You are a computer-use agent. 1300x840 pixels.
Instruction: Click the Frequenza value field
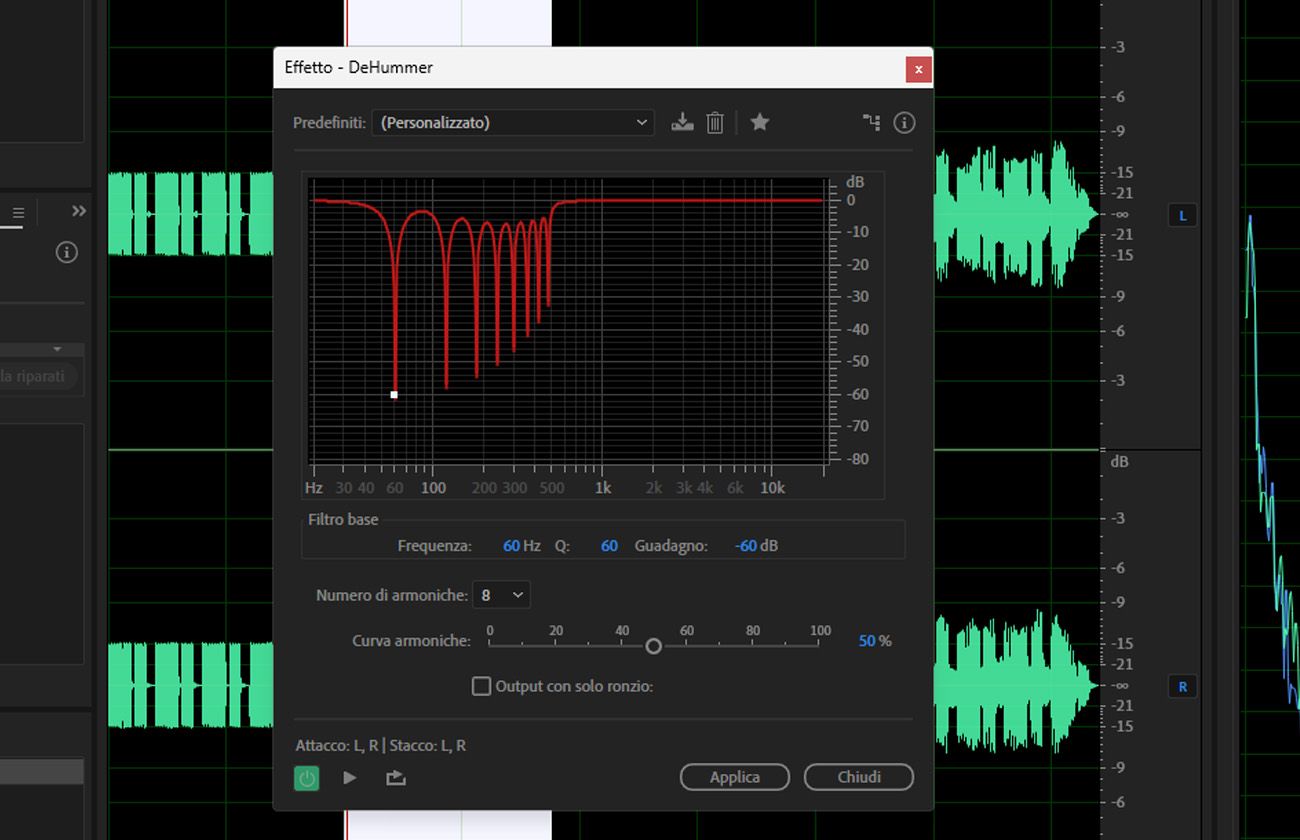(x=511, y=546)
